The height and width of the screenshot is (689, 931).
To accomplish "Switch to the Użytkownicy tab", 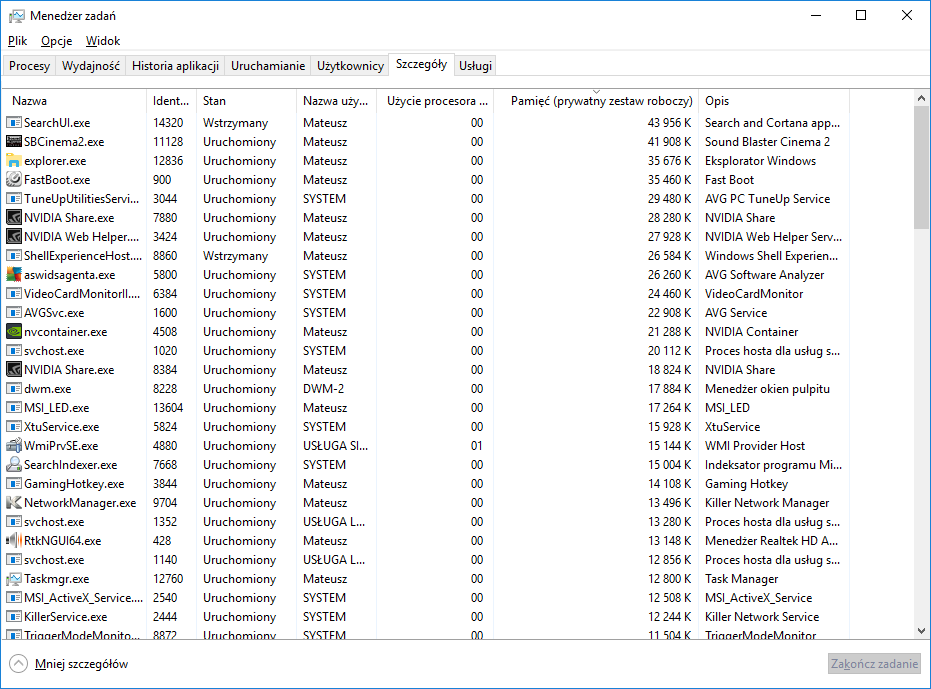I will point(350,66).
